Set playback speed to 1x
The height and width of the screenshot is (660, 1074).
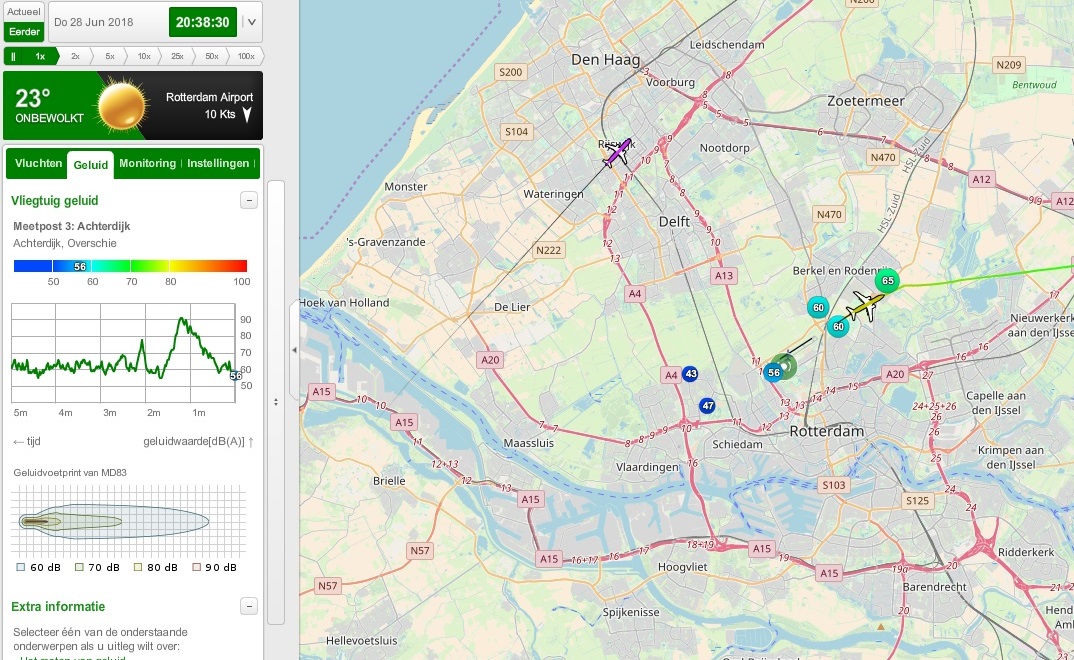coord(40,56)
